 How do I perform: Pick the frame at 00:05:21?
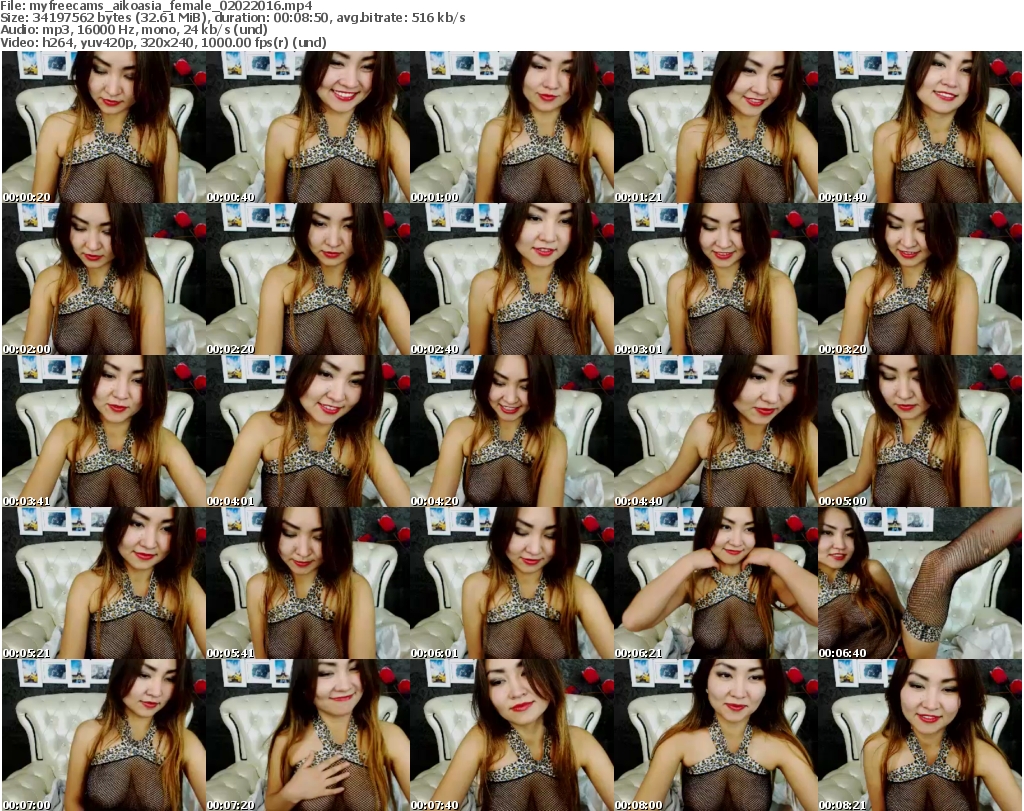[104, 583]
